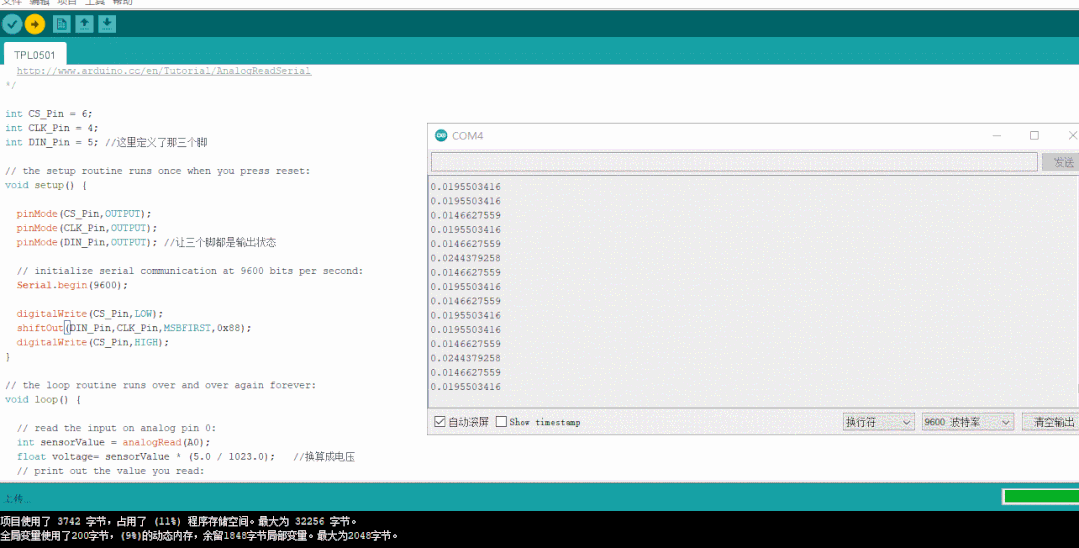Open the 换行符 line ending dropdown
The height and width of the screenshot is (548, 1079).
(x=878, y=422)
